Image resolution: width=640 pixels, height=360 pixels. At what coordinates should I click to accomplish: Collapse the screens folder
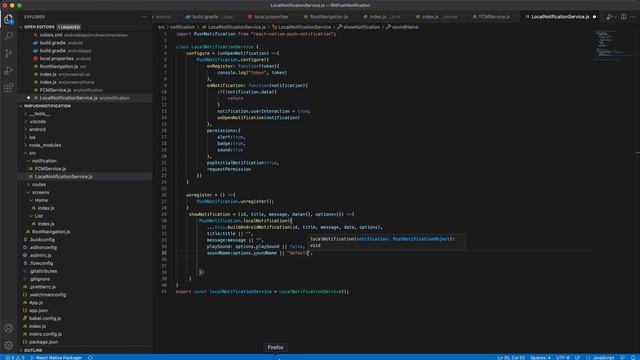40,192
